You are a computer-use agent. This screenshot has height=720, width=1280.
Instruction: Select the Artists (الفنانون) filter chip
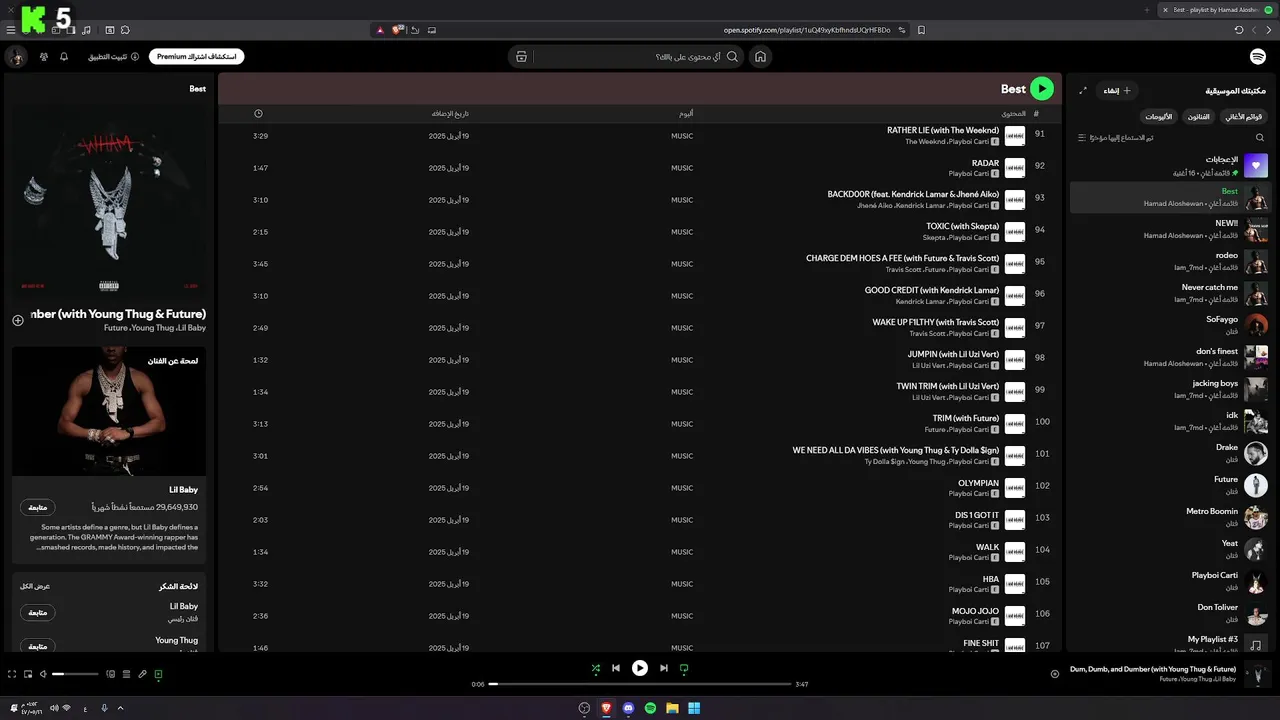tap(1198, 117)
